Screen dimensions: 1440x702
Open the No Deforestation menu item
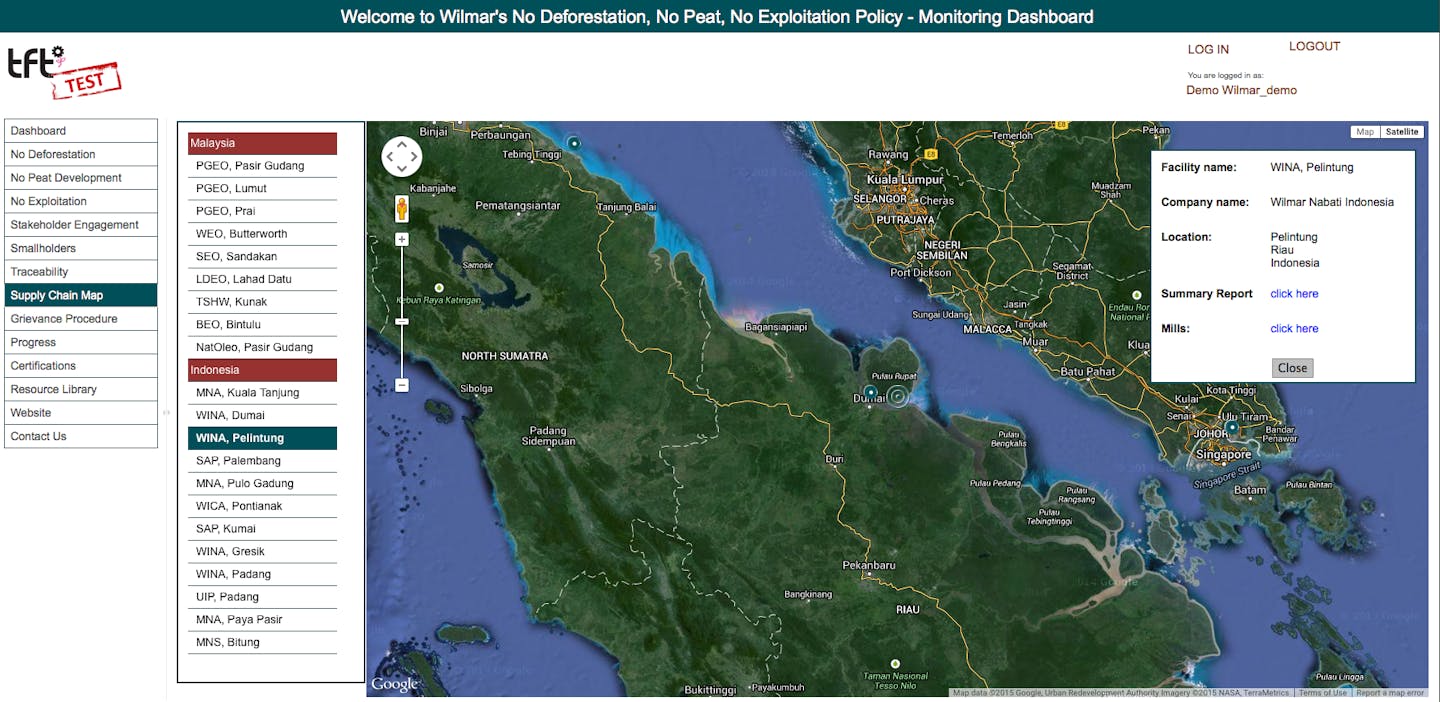click(x=81, y=154)
